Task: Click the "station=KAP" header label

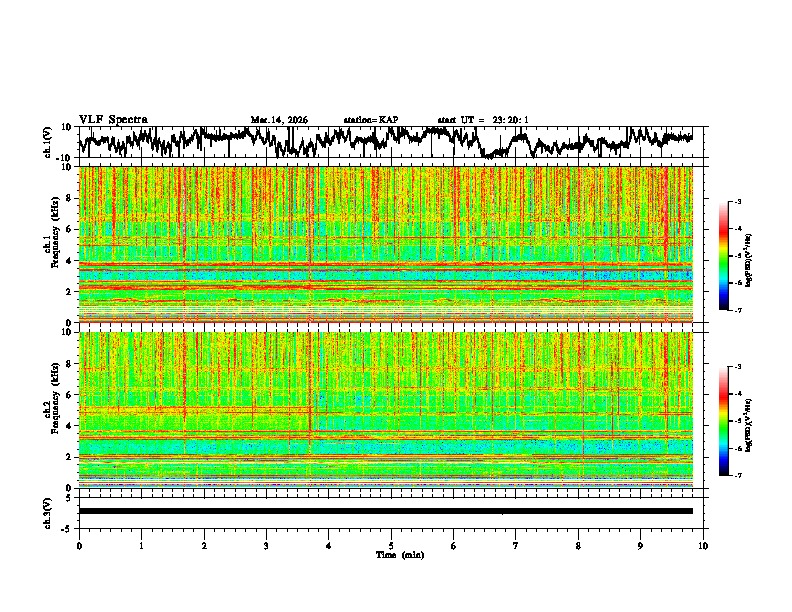Action: coord(371,120)
